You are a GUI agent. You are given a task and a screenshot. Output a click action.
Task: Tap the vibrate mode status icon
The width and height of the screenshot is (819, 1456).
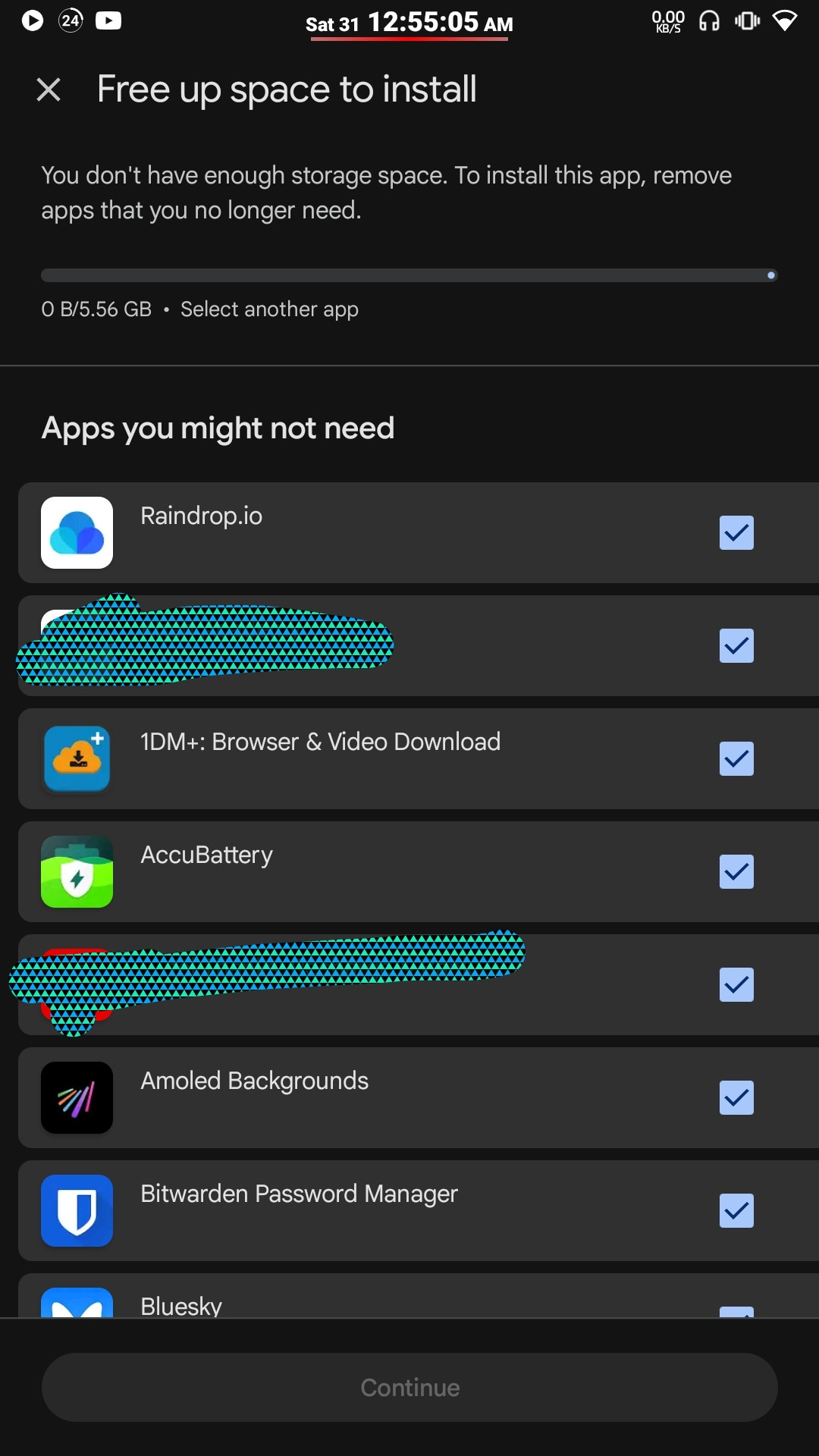[747, 20]
